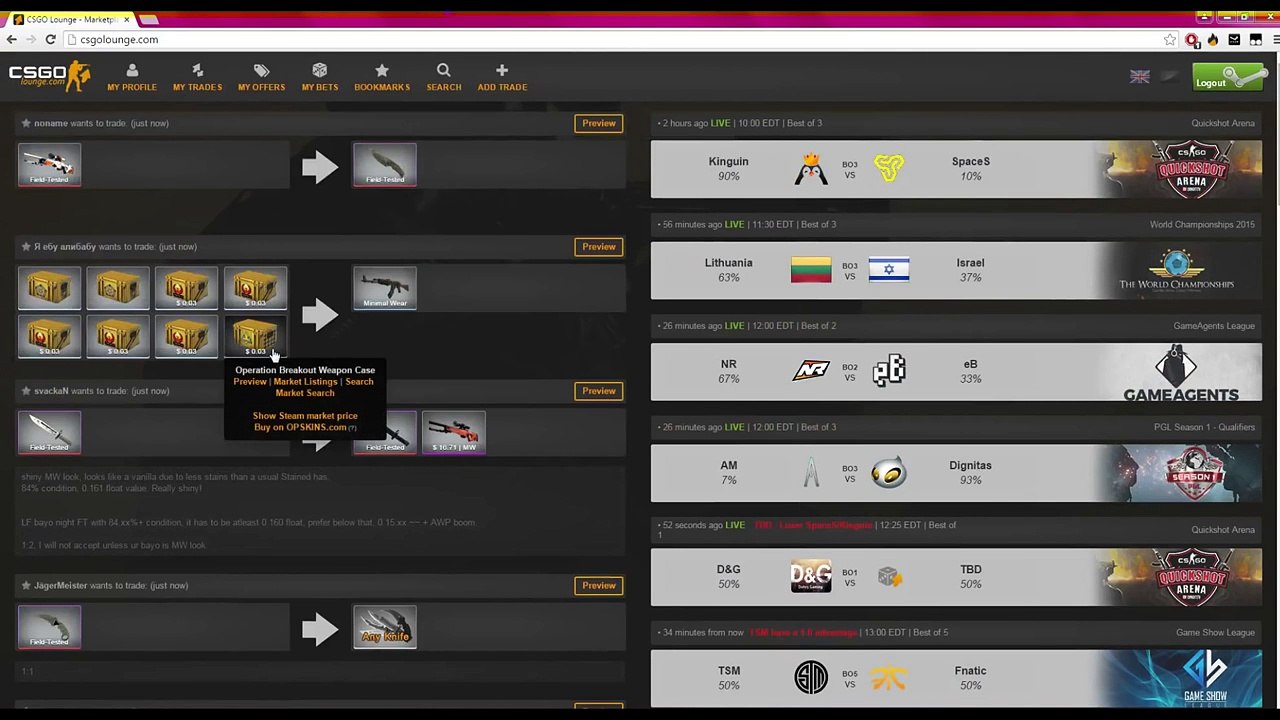Click noname's offered Field-Tested rifle item

coord(49,164)
